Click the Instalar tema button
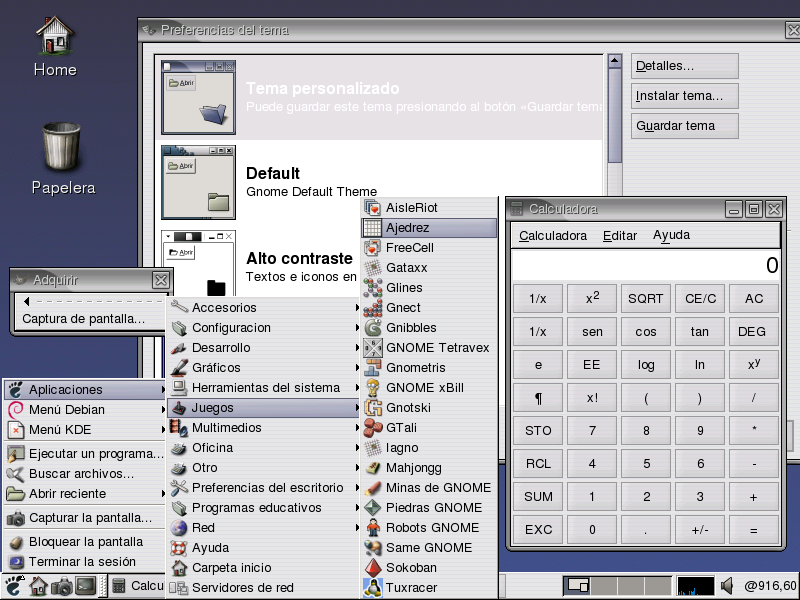The height and width of the screenshot is (600, 800). pyautogui.click(x=686, y=96)
